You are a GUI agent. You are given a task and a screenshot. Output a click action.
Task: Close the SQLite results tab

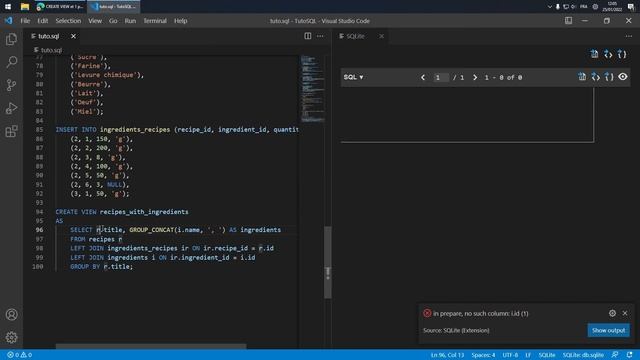click(381, 36)
